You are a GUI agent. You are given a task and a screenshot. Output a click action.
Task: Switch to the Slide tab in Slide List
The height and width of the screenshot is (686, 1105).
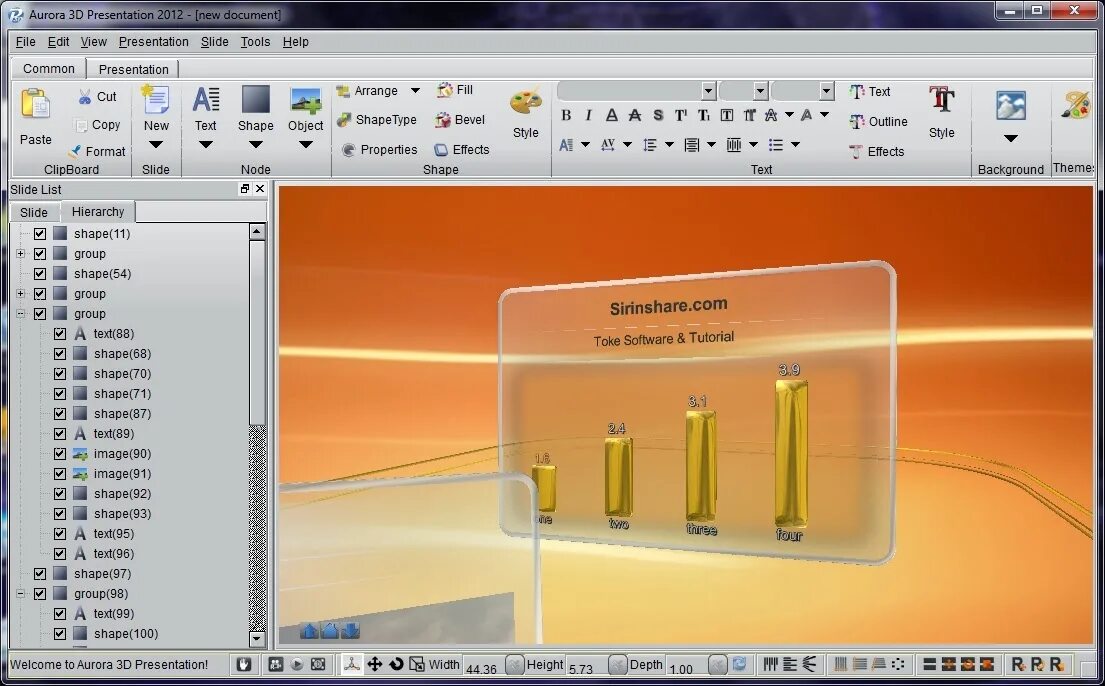pos(34,212)
